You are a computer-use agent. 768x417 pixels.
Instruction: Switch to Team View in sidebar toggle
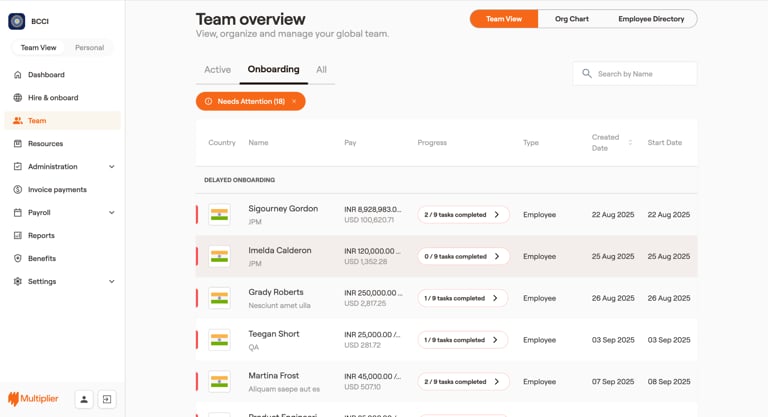point(38,48)
